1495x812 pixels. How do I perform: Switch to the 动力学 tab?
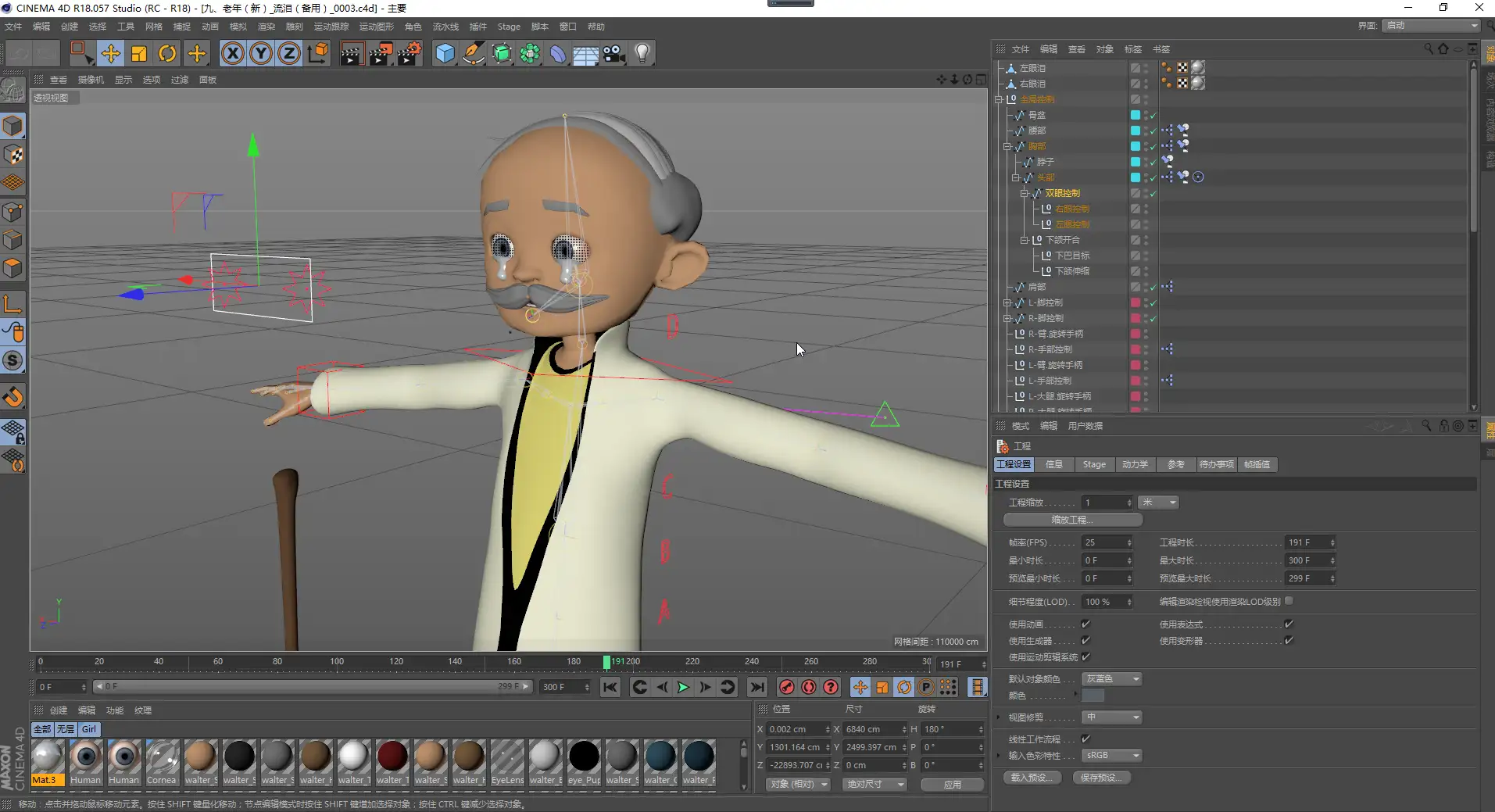[1135, 464]
